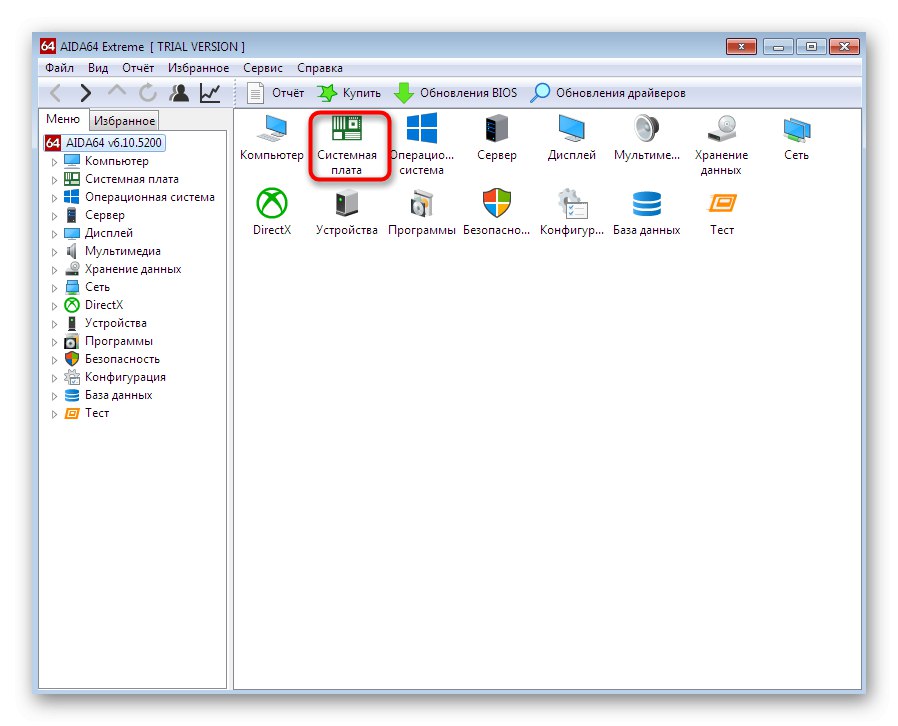Expand the Сеть tree node
The image size is (898, 726).
[54, 288]
